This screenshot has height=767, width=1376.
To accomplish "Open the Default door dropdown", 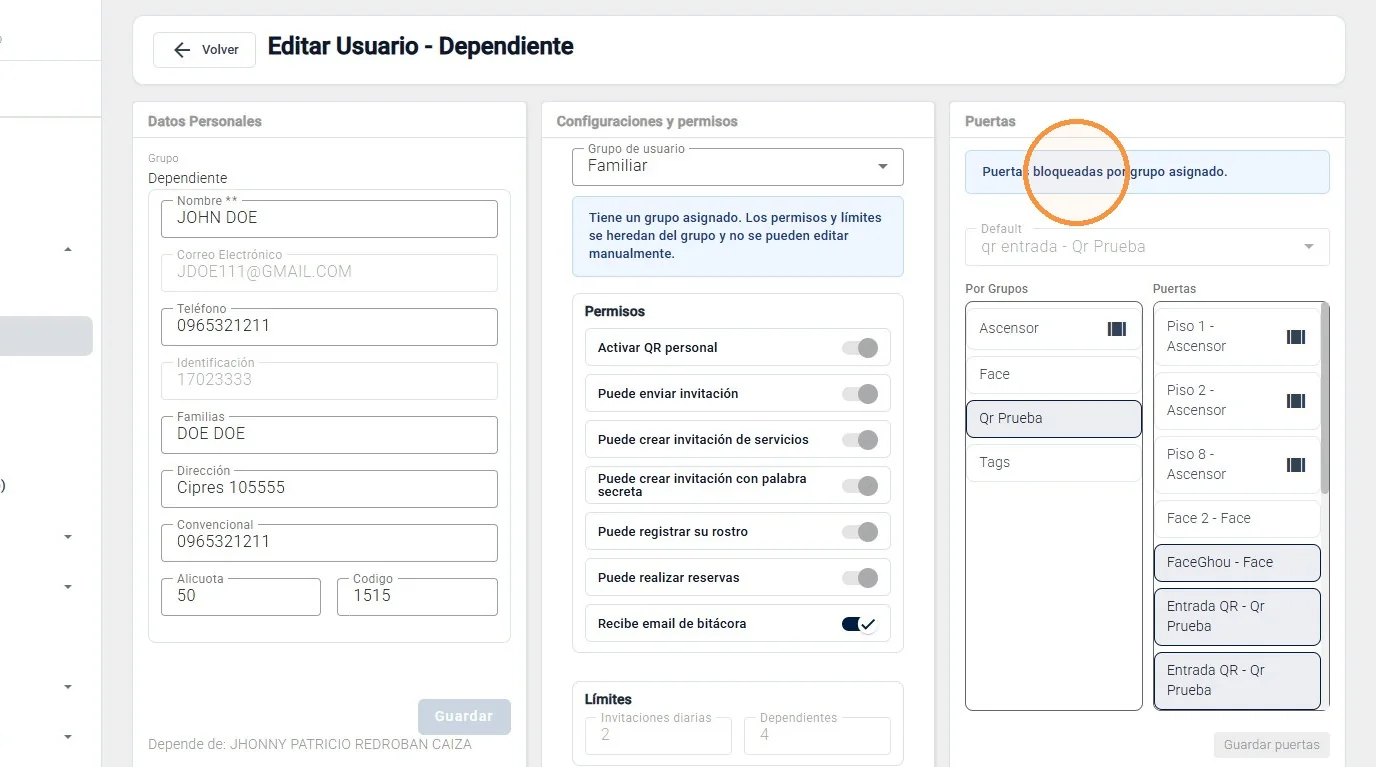I will click(x=1147, y=247).
